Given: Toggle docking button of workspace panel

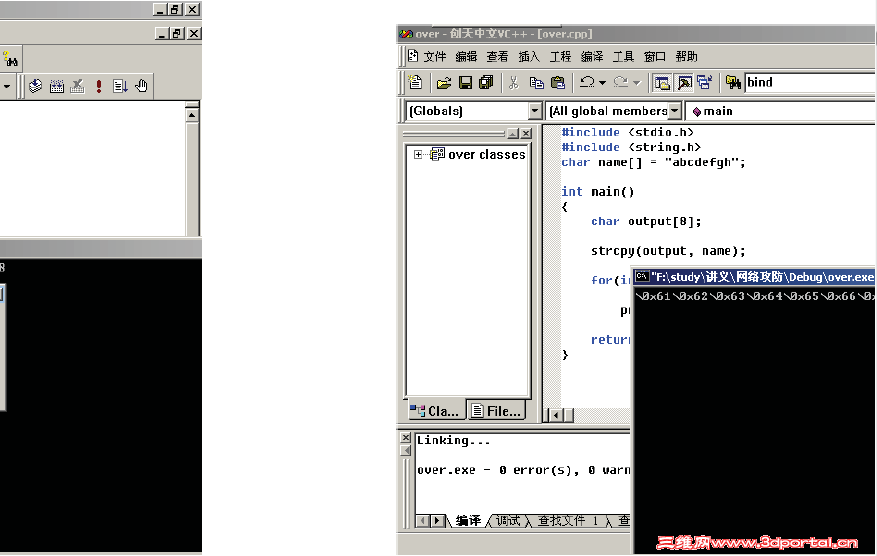Looking at the screenshot, I should 513,134.
